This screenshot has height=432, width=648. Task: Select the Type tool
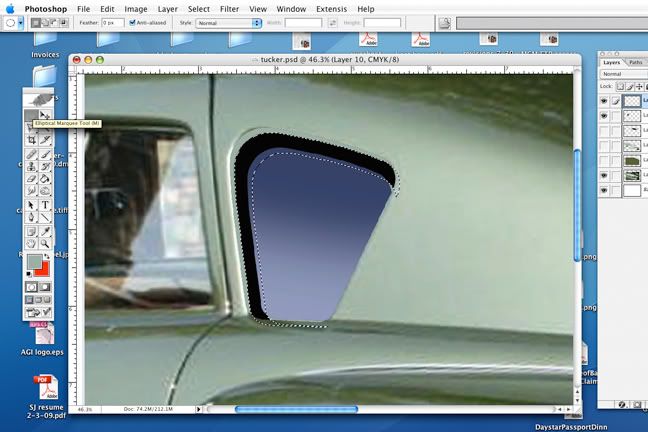coord(45,205)
